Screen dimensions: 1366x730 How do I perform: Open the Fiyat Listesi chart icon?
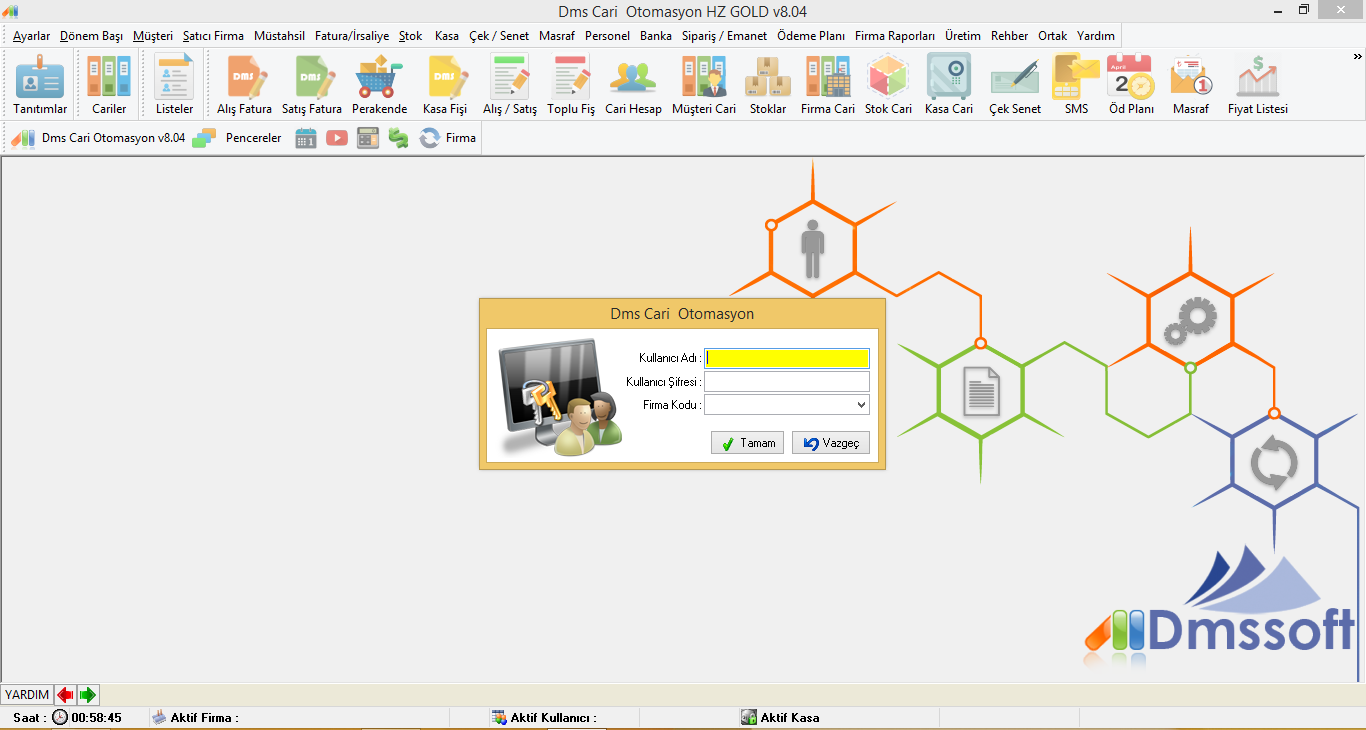point(1258,85)
